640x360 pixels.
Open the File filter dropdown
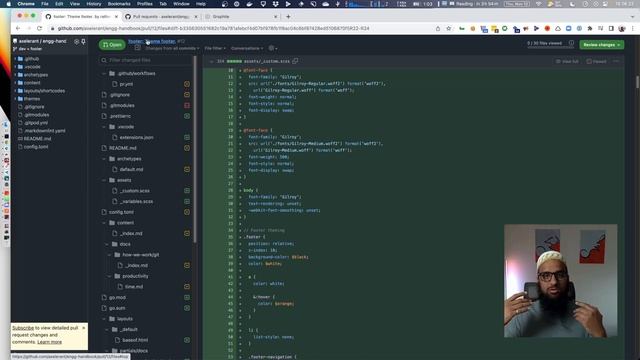pos(215,48)
